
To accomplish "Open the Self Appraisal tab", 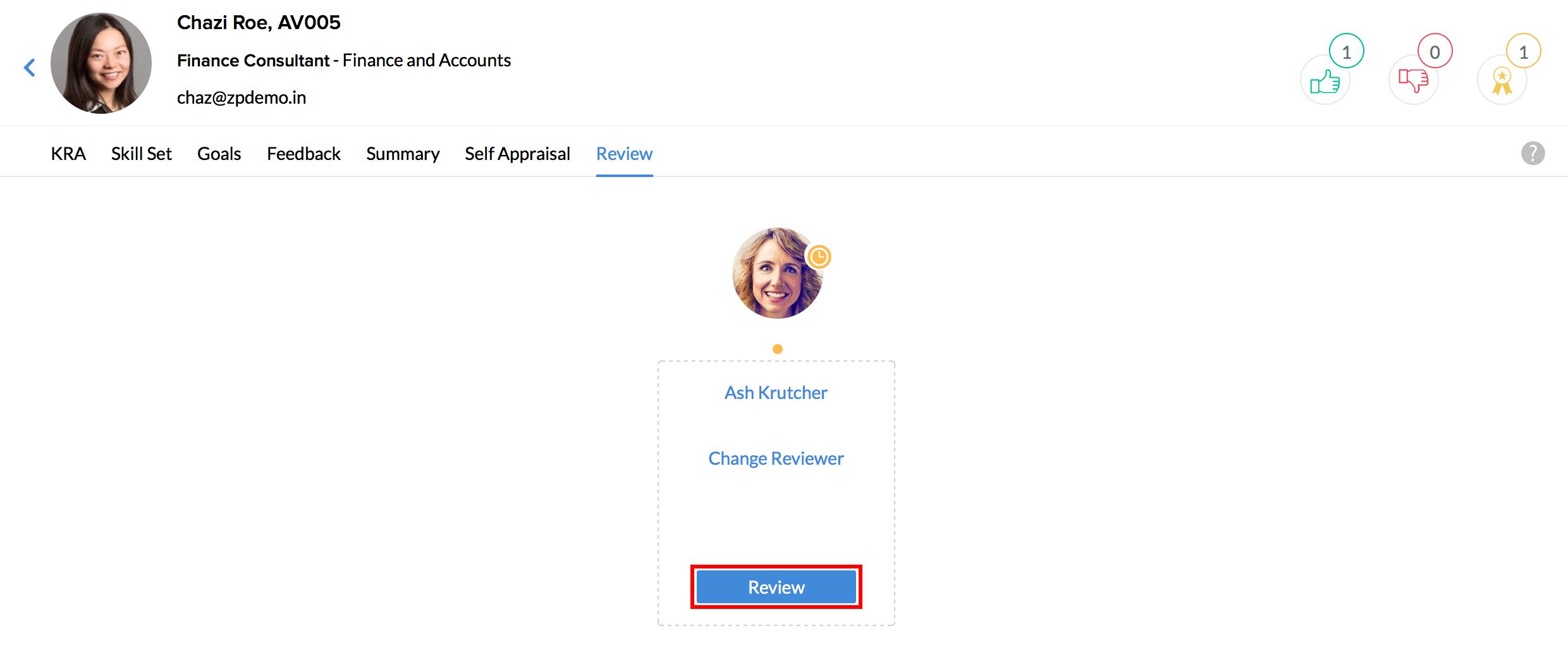I will [x=517, y=154].
